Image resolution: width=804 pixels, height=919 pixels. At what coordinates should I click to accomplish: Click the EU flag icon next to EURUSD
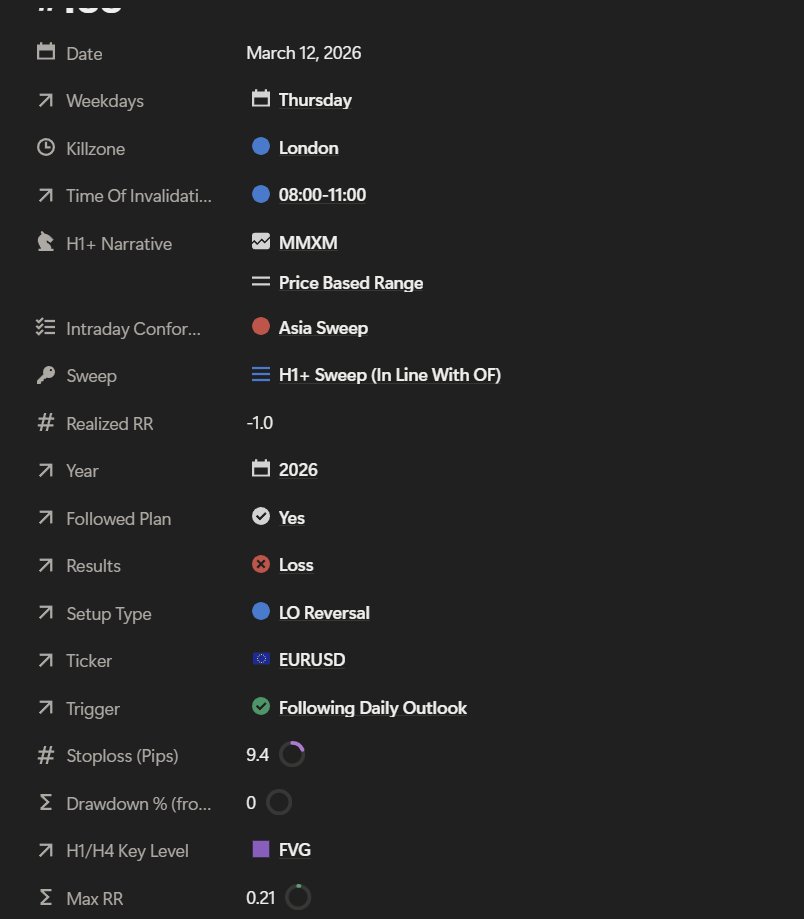pyautogui.click(x=261, y=659)
